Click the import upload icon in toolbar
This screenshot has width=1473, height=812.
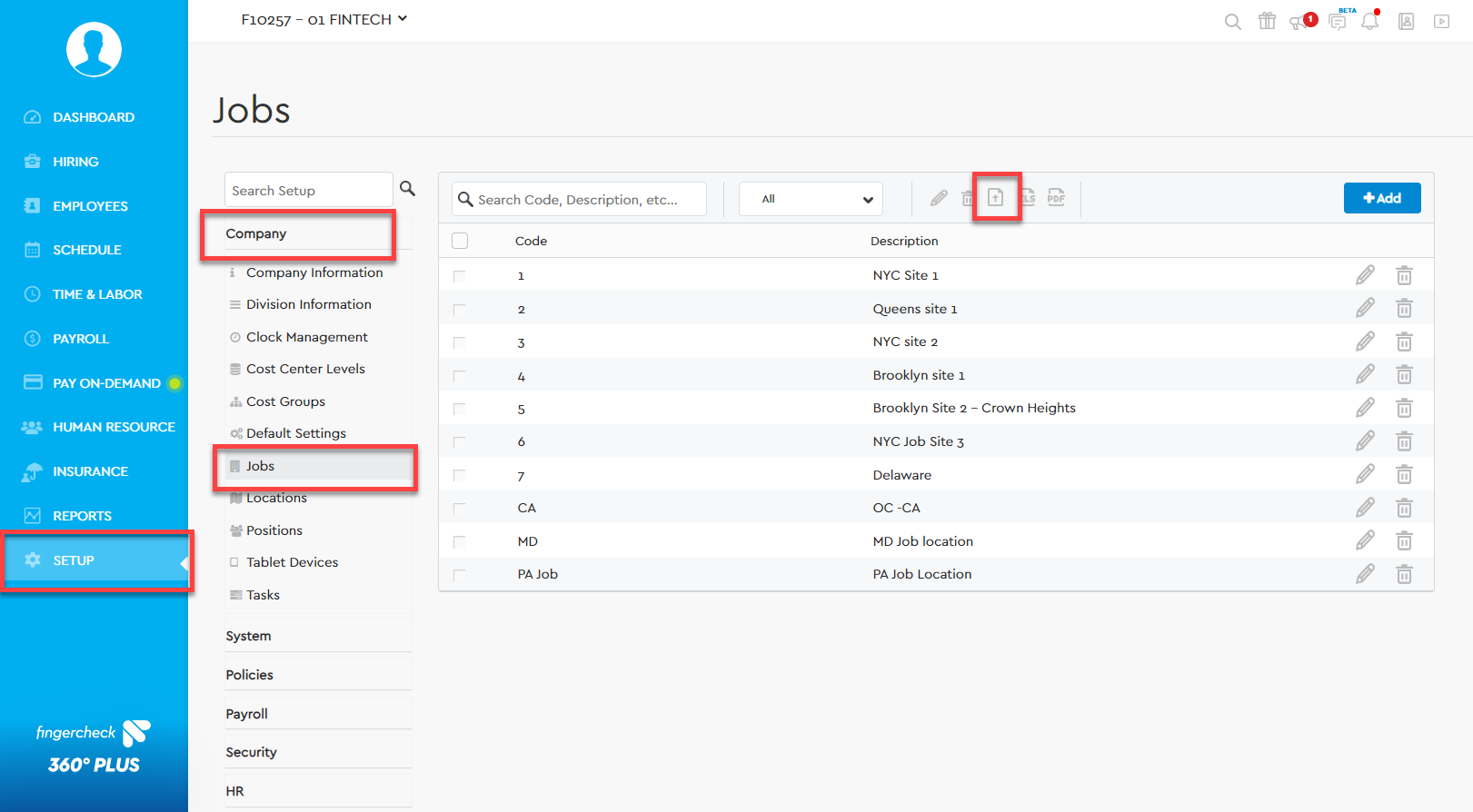[x=996, y=197]
